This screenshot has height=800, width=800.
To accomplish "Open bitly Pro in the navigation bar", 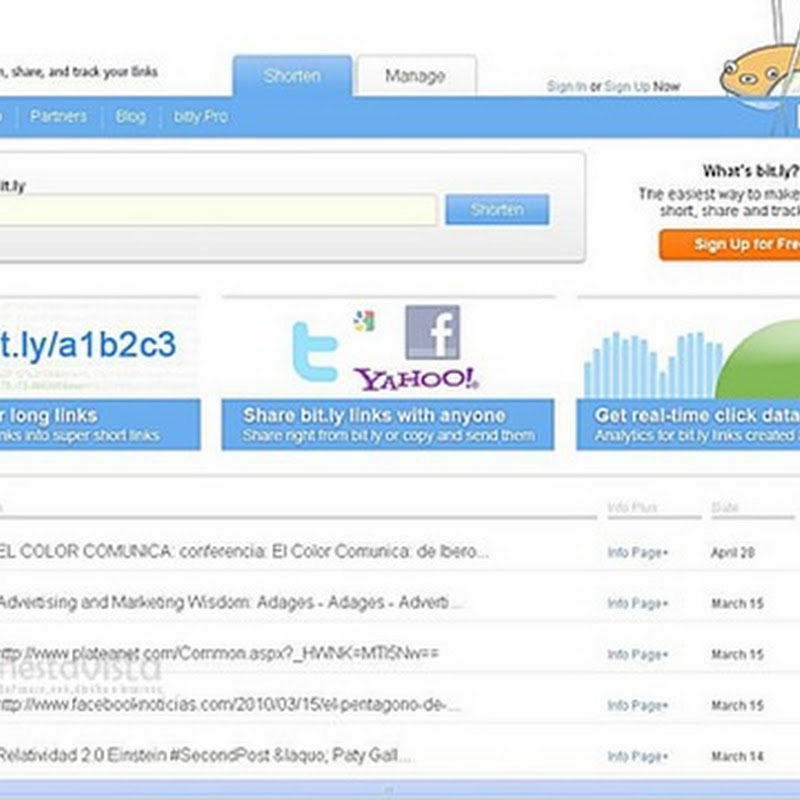I will (201, 116).
